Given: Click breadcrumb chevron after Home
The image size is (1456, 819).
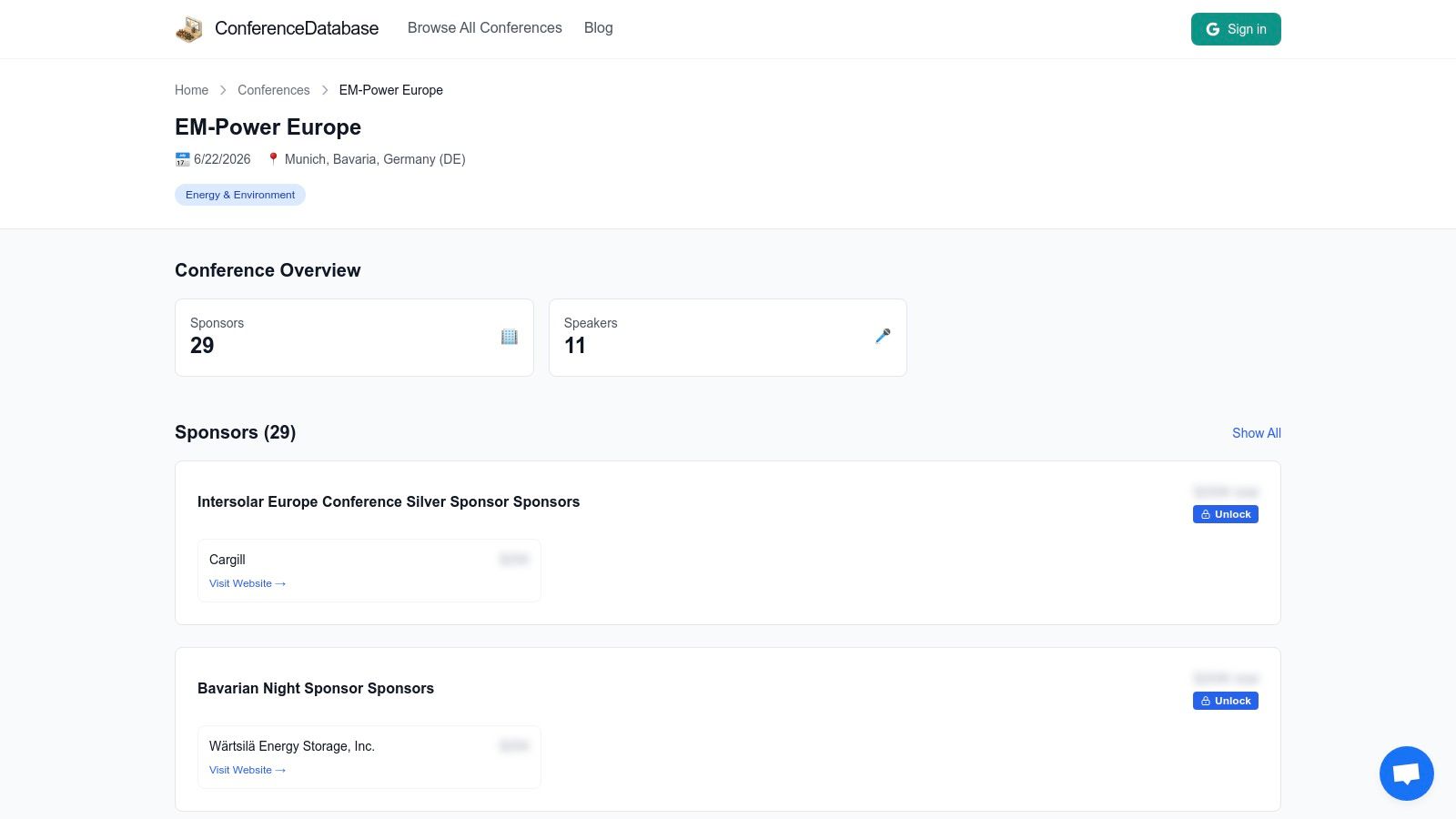Looking at the screenshot, I should 223,90.
